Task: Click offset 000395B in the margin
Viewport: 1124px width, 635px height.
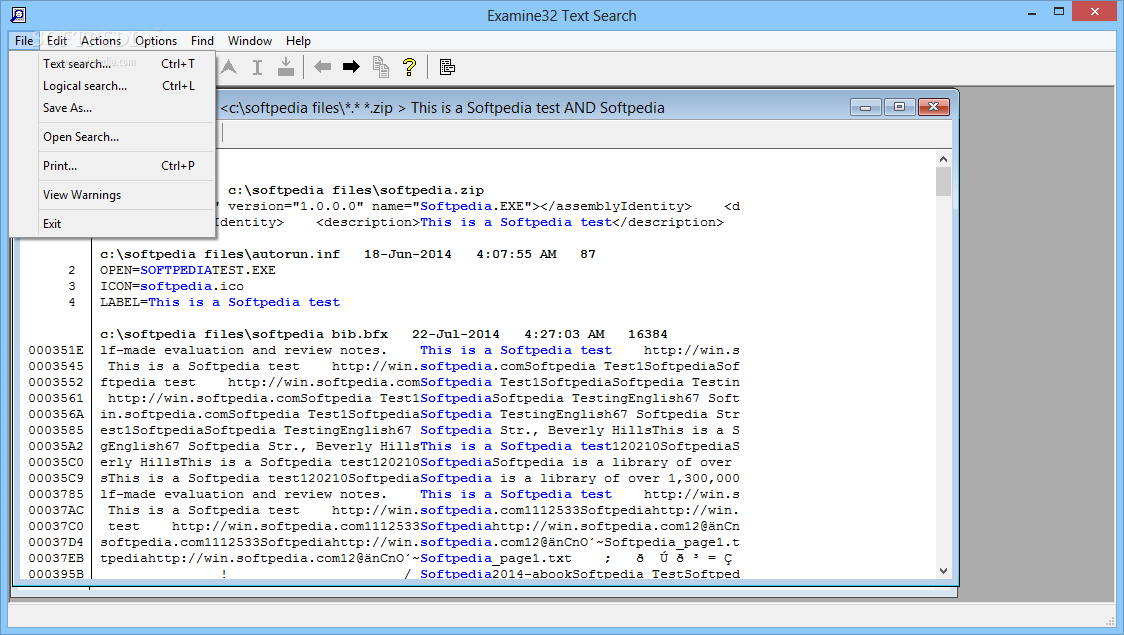Action: click(x=56, y=574)
